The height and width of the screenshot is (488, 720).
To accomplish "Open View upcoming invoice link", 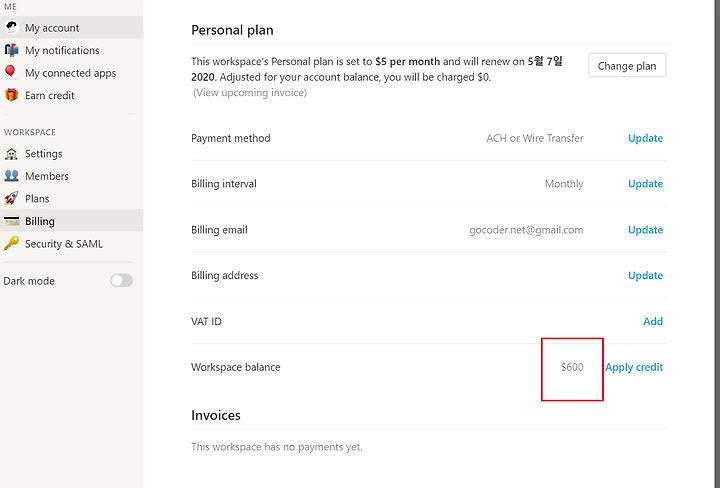I will coord(250,93).
